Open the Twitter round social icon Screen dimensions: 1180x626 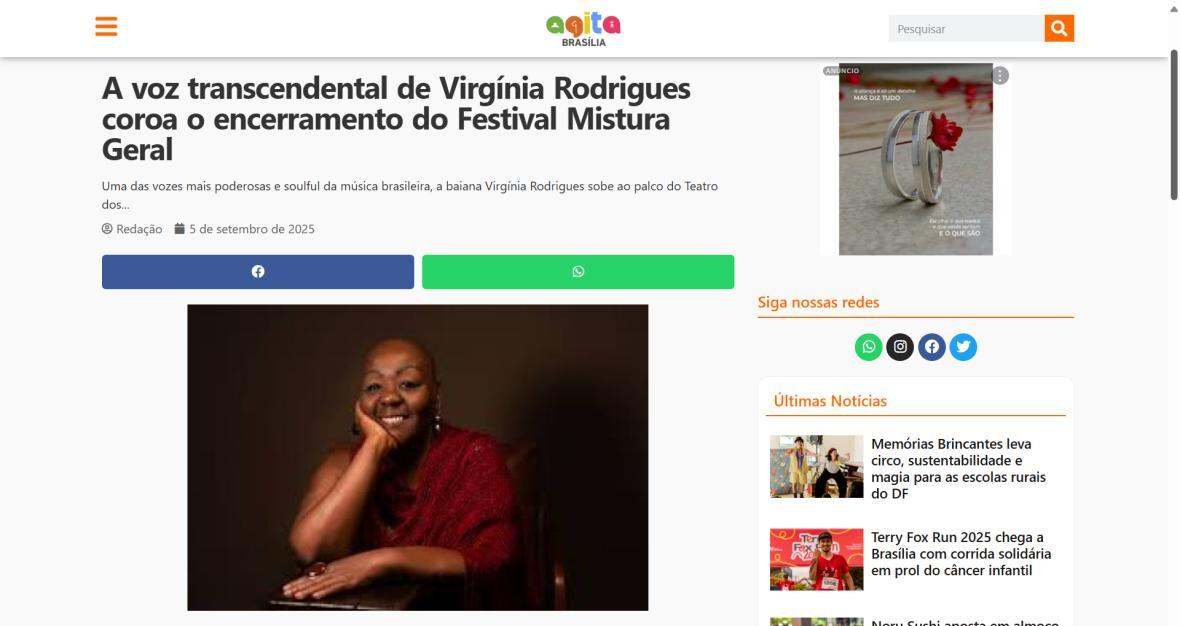(x=963, y=347)
